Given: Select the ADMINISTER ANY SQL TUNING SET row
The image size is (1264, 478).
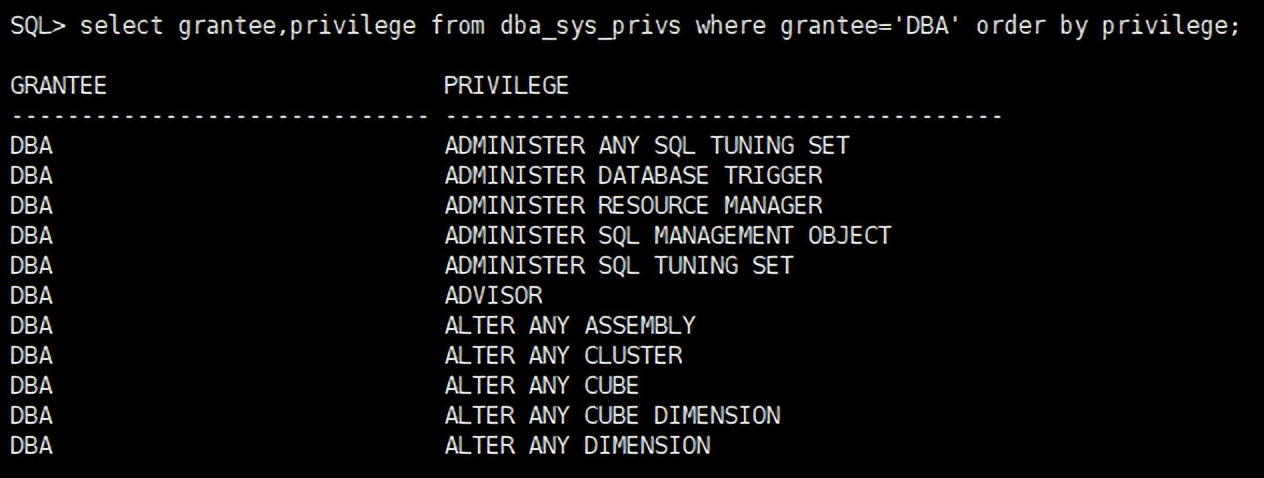Looking at the screenshot, I should (646, 146).
